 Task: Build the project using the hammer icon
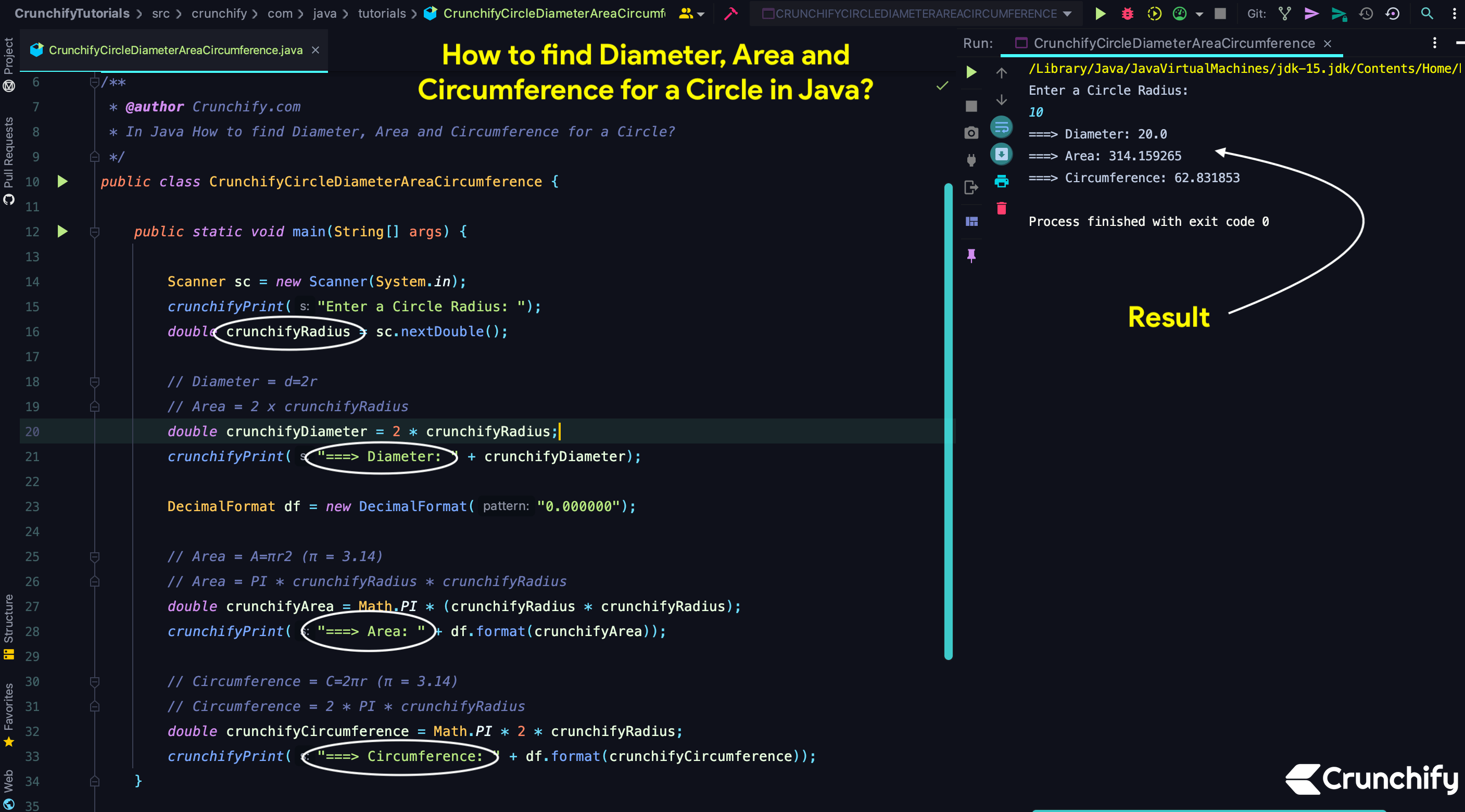tap(731, 13)
